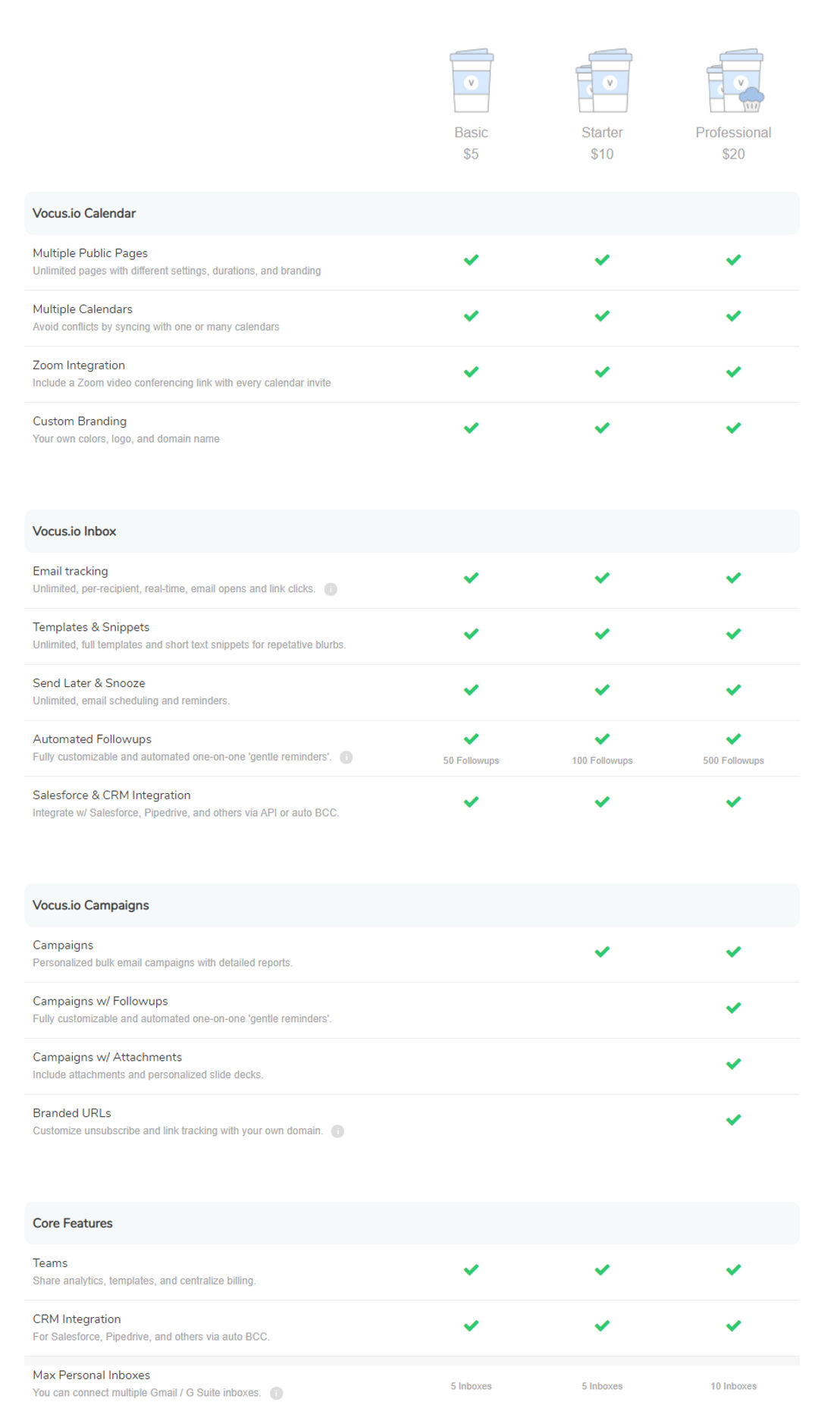
Task: Click the 500 Followups label under Professional
Action: [733, 761]
